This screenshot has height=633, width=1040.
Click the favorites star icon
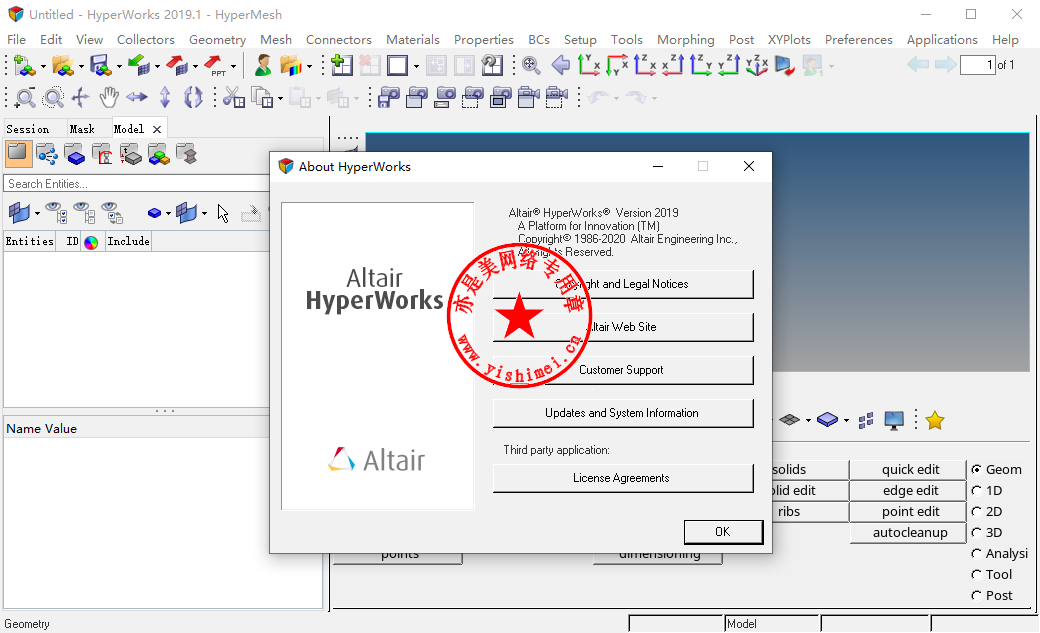click(x=935, y=420)
